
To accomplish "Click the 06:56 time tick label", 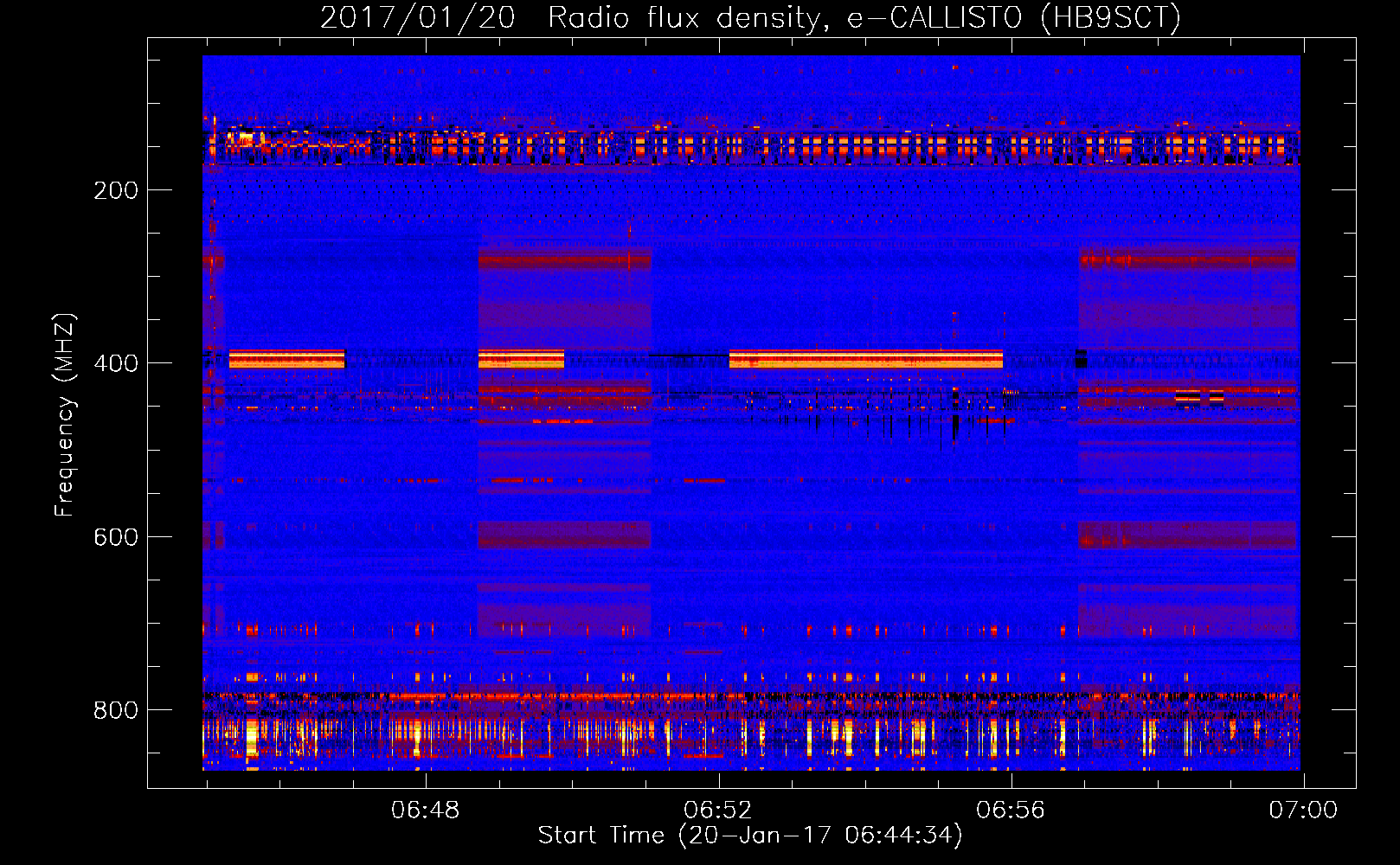I will click(x=1011, y=811).
